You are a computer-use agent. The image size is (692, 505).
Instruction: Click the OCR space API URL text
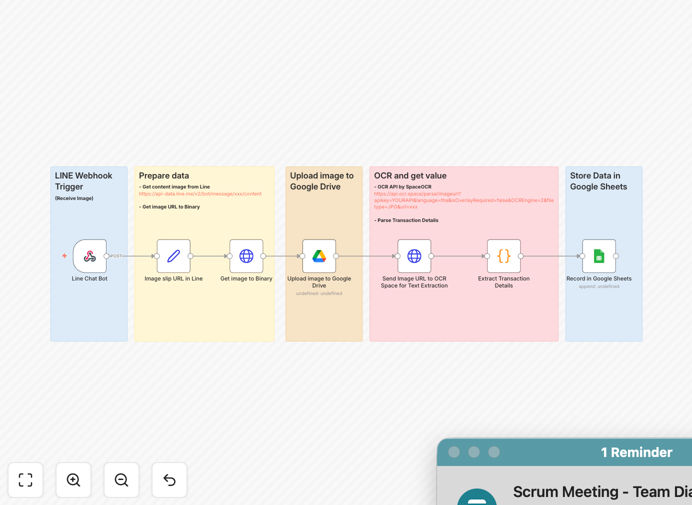463,200
